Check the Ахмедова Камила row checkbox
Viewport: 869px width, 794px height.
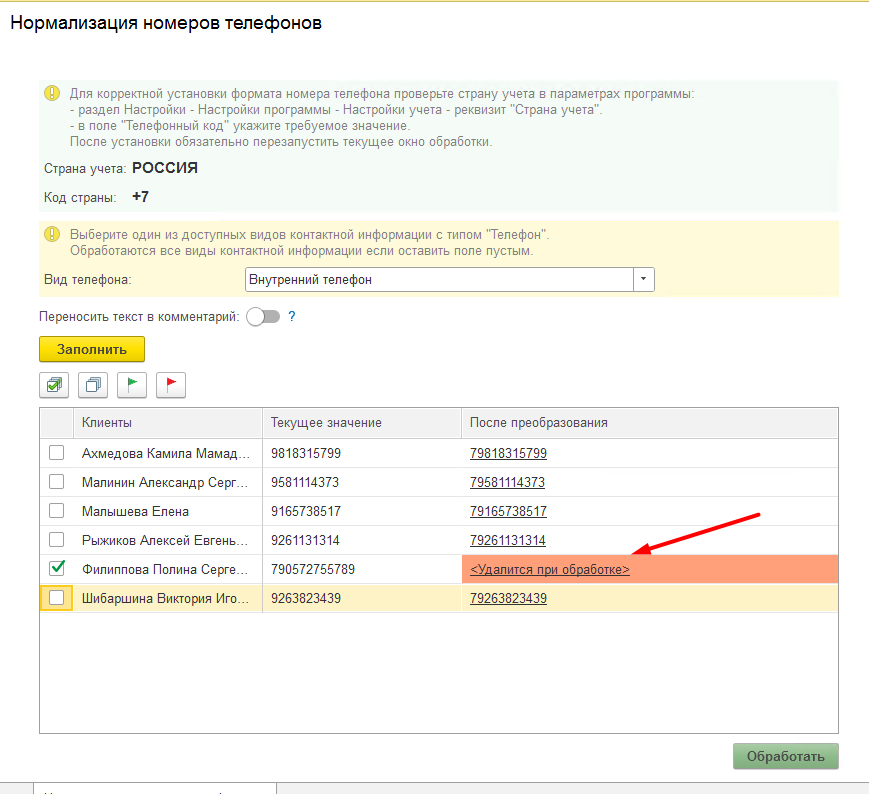tap(57, 454)
